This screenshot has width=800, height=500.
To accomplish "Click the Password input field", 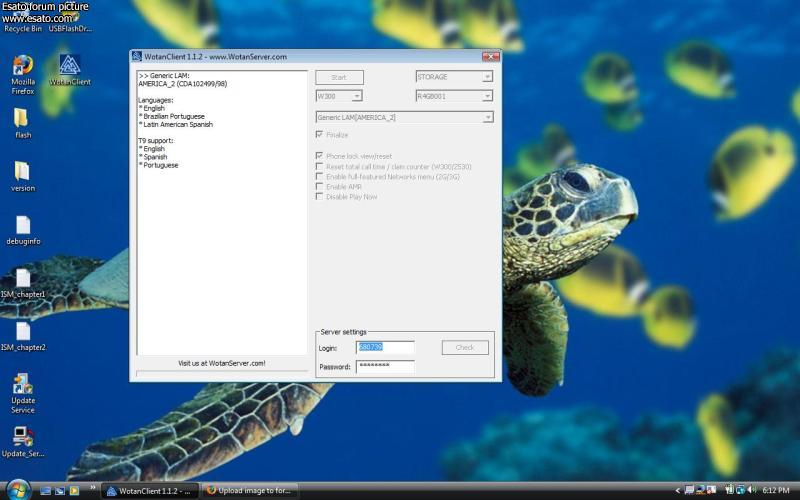I will coord(385,366).
